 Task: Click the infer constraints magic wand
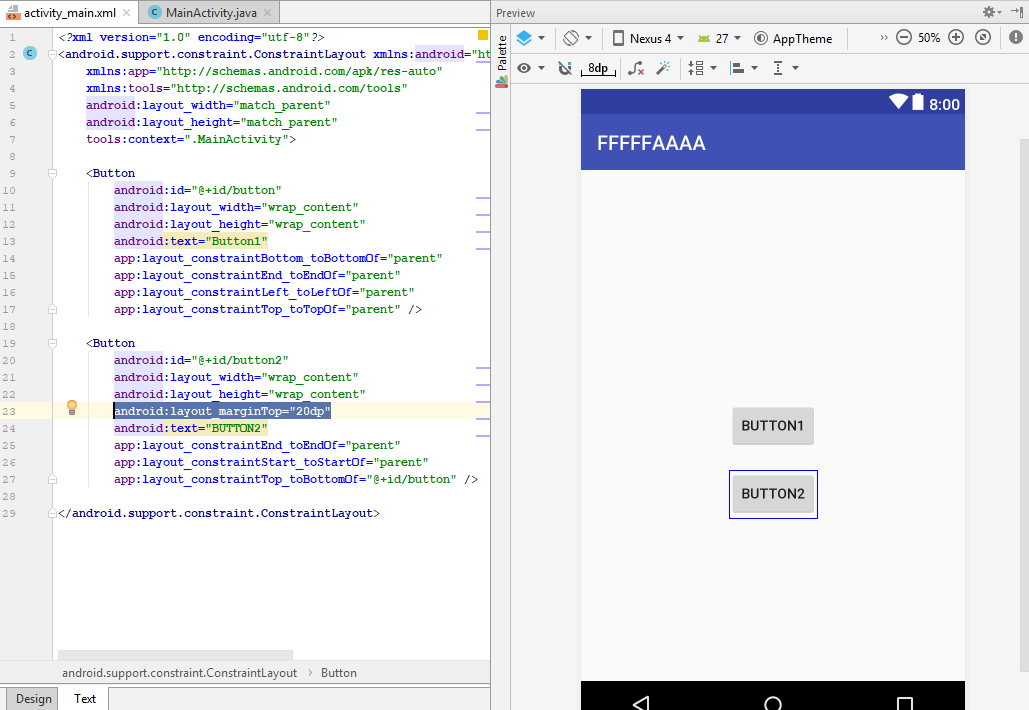click(663, 68)
